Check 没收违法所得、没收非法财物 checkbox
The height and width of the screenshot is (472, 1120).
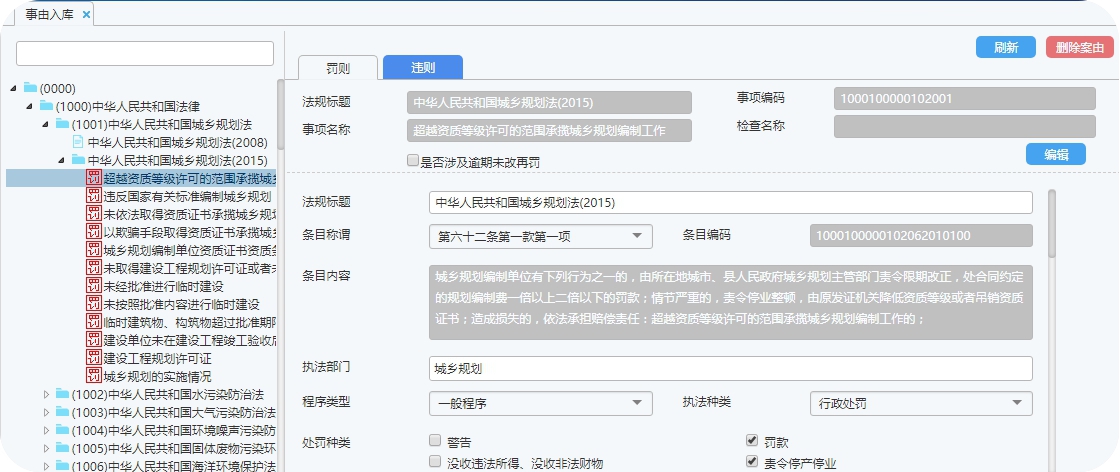pos(435,461)
